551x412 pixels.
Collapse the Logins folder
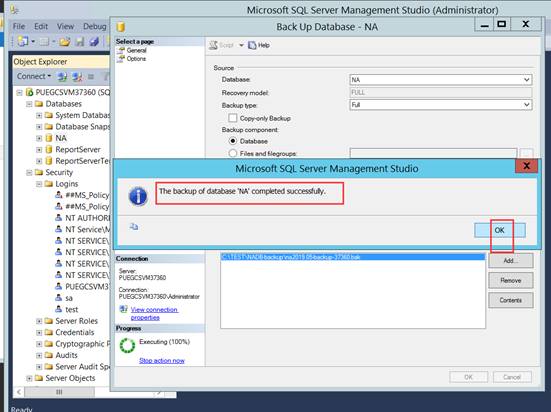click(39, 184)
